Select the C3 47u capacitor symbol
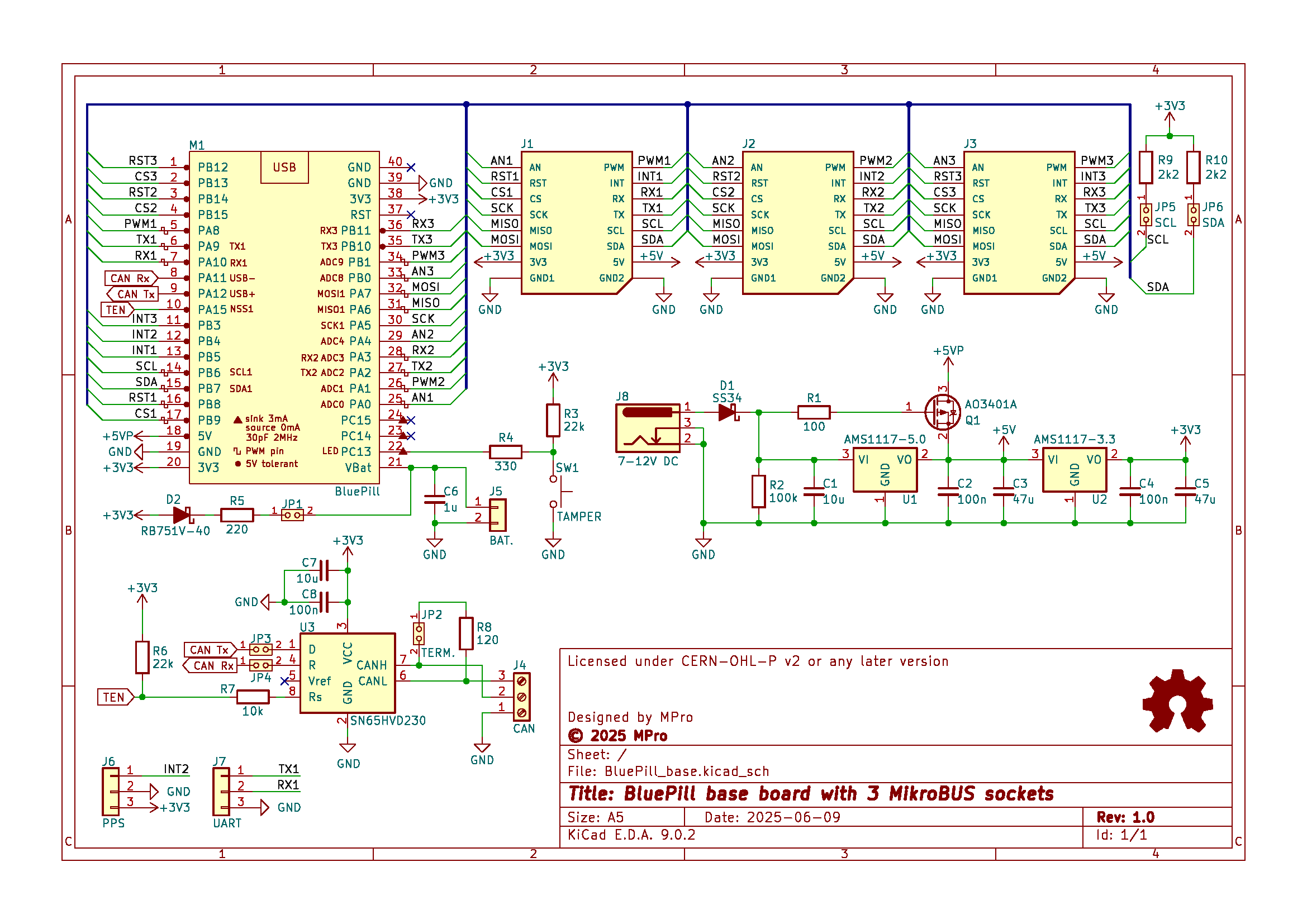 point(1003,492)
